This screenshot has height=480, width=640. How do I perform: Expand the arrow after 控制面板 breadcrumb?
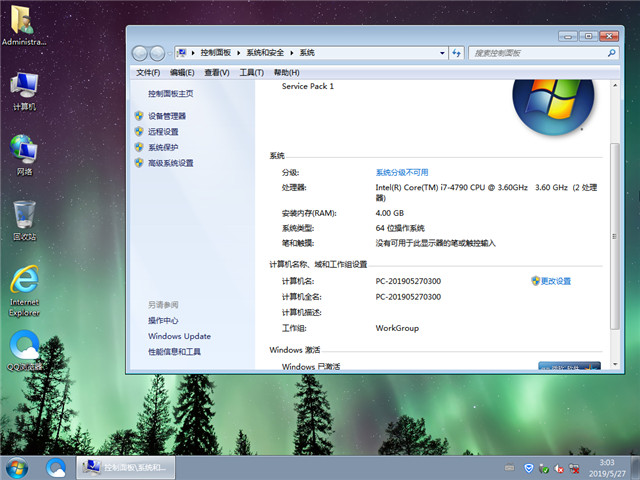[x=238, y=53]
